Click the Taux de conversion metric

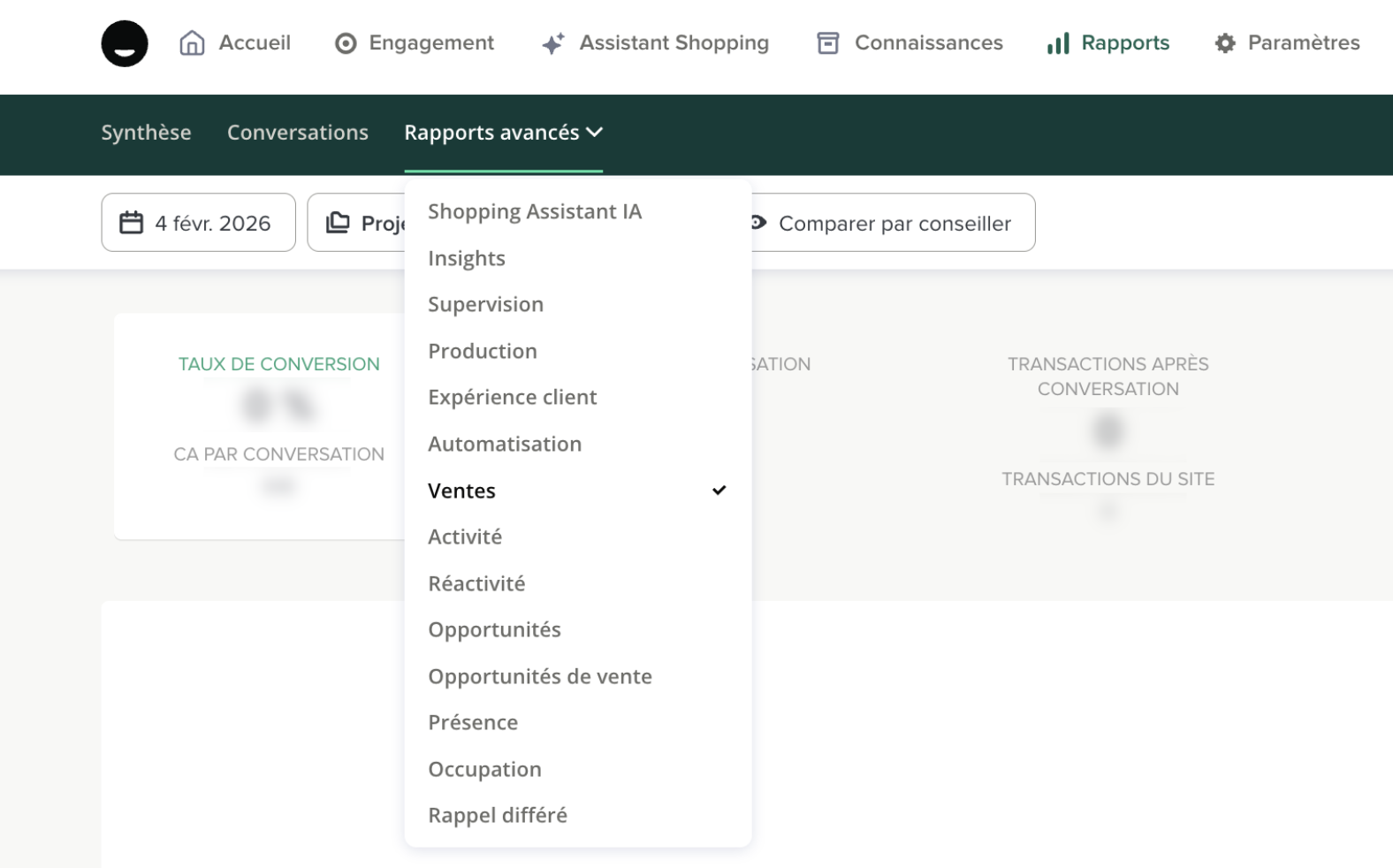[x=278, y=364]
